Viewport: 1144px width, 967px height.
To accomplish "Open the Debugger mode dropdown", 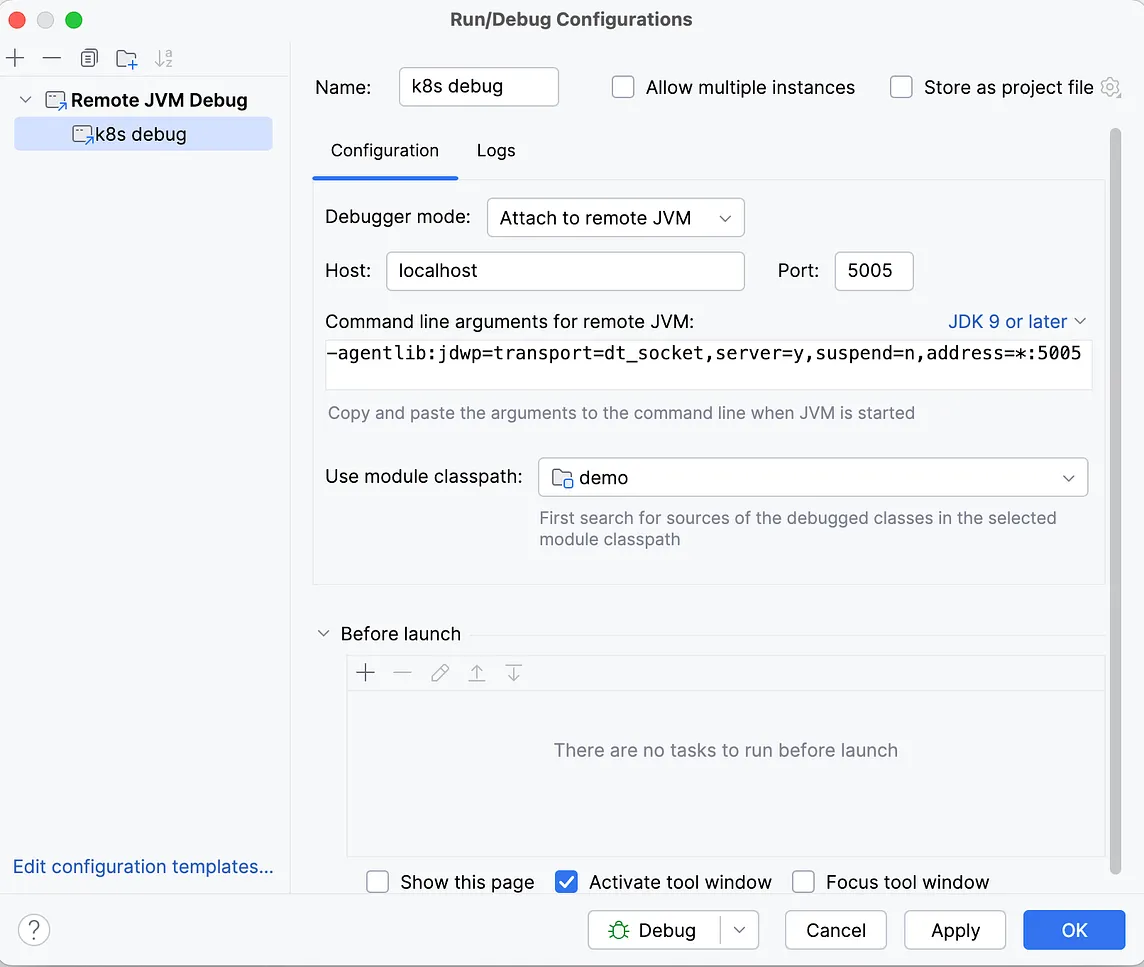I will (x=615, y=218).
